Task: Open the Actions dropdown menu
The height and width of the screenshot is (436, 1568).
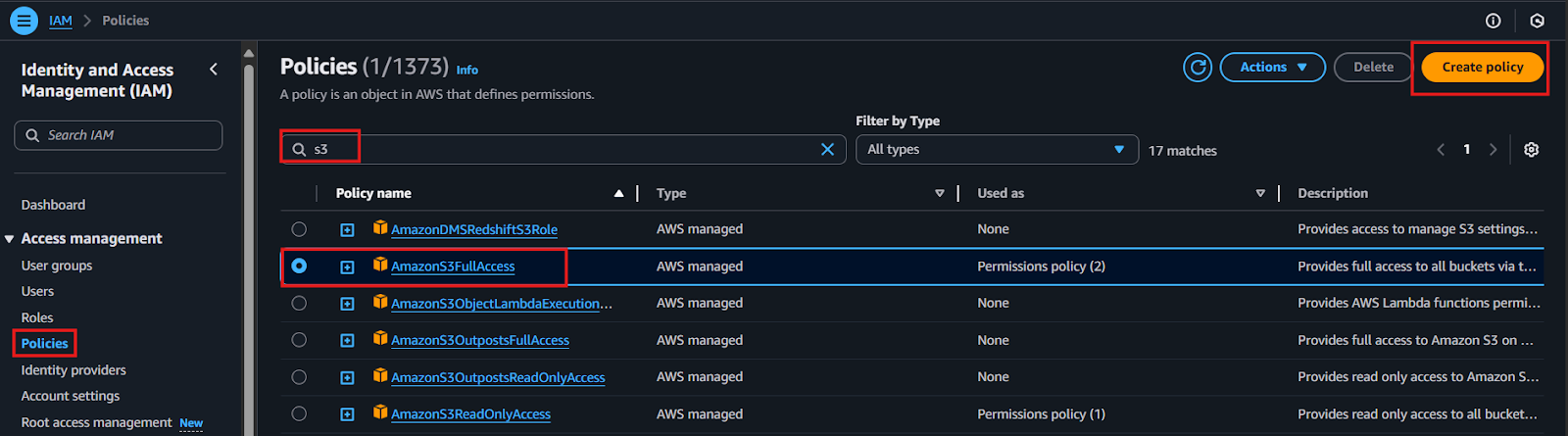Action: point(1272,67)
